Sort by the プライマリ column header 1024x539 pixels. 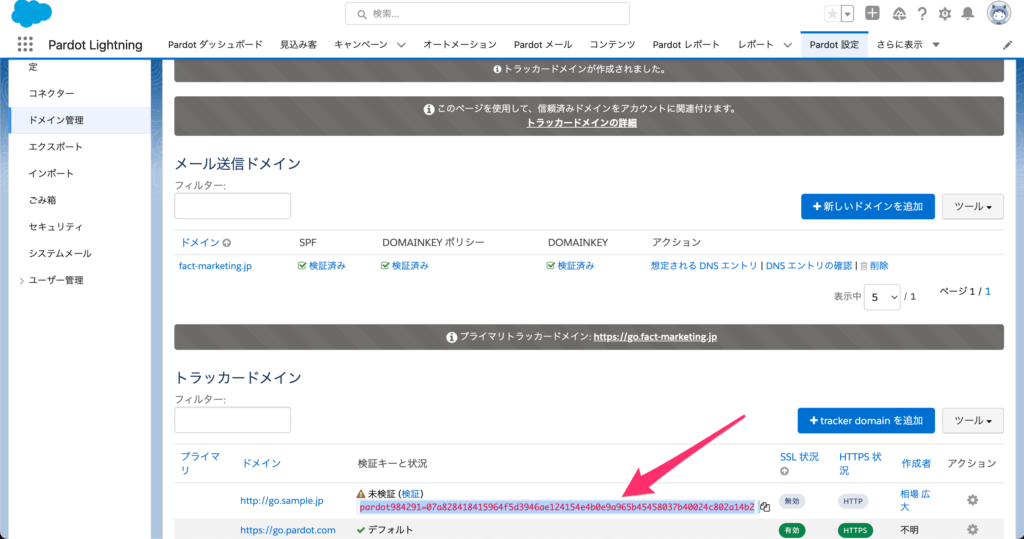click(x=200, y=463)
